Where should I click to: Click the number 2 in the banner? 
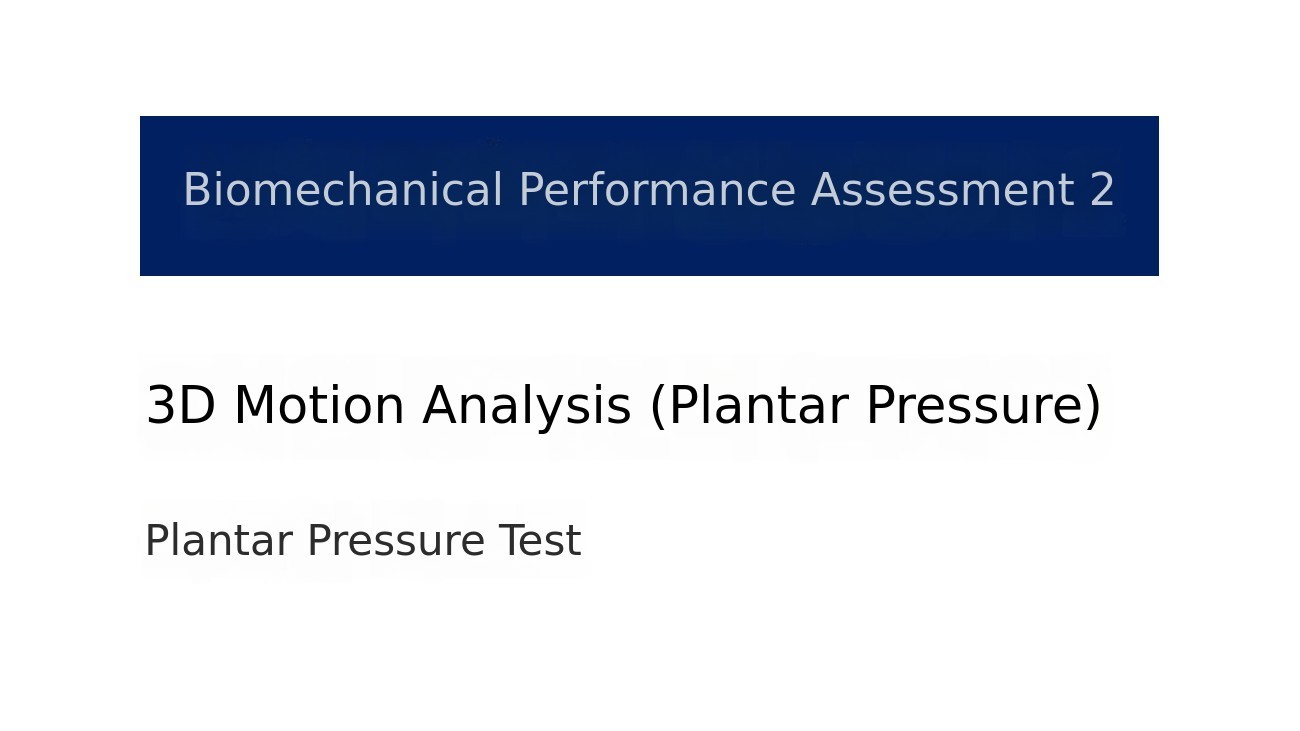click(1102, 190)
